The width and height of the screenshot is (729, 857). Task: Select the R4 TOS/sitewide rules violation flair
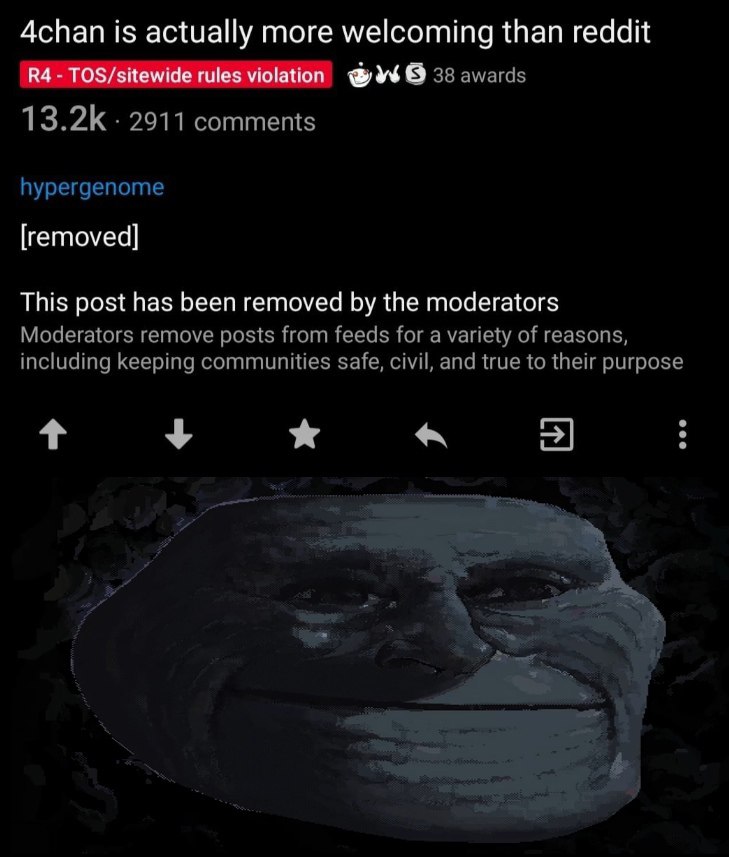(x=176, y=75)
